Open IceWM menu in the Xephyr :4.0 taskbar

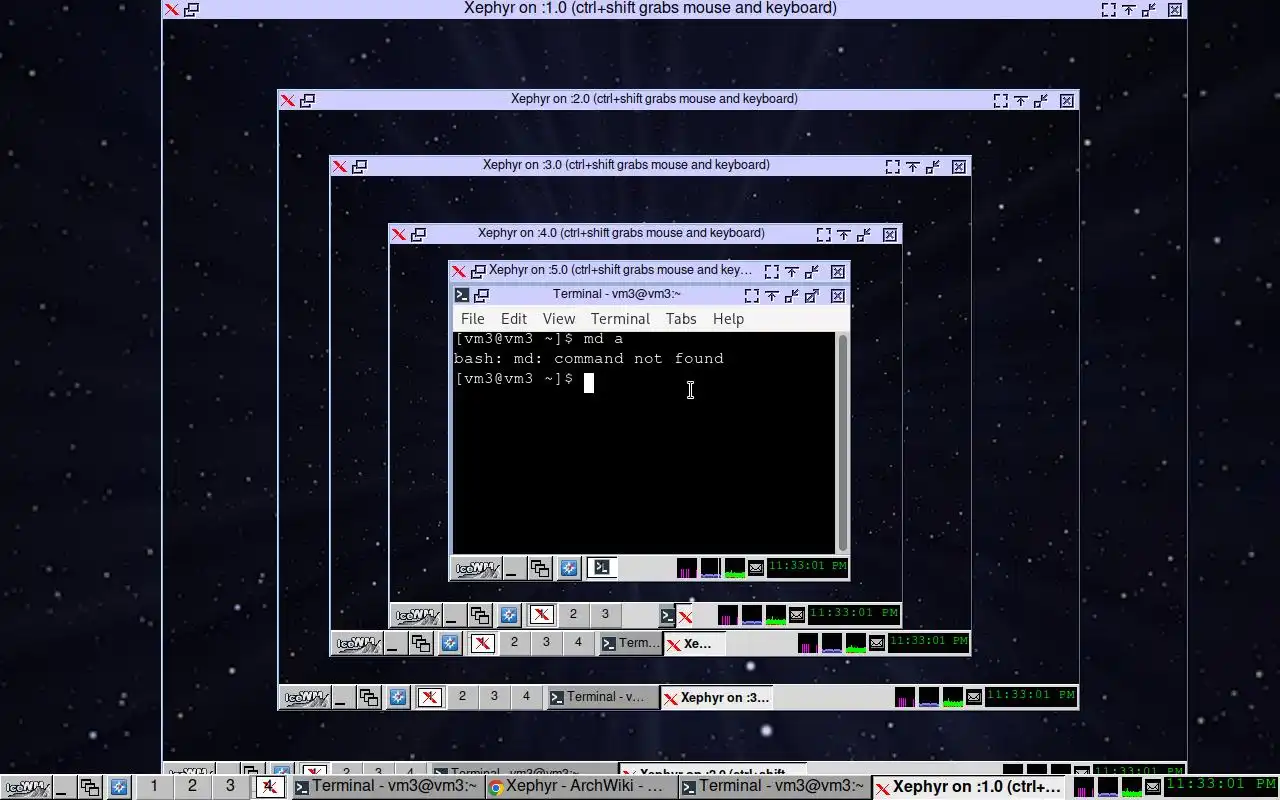click(416, 616)
